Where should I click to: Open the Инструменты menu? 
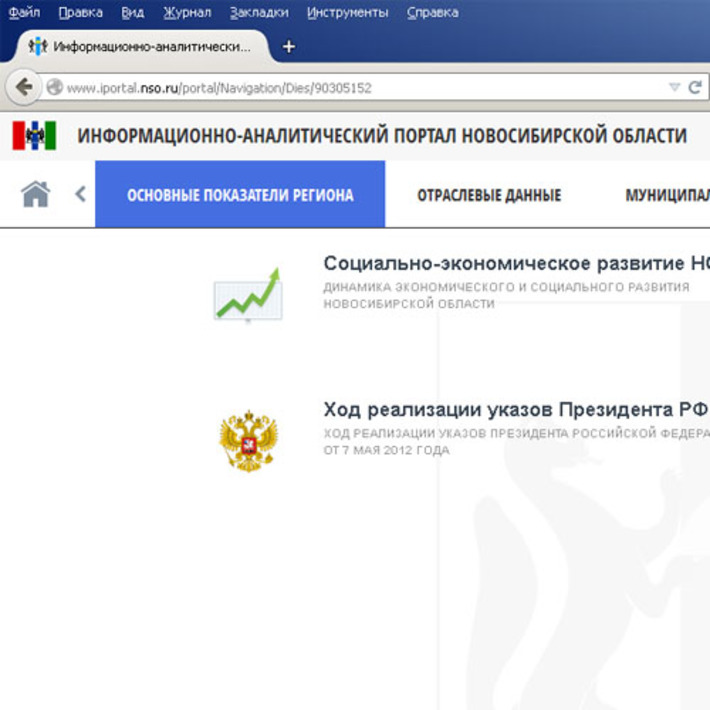click(x=347, y=12)
